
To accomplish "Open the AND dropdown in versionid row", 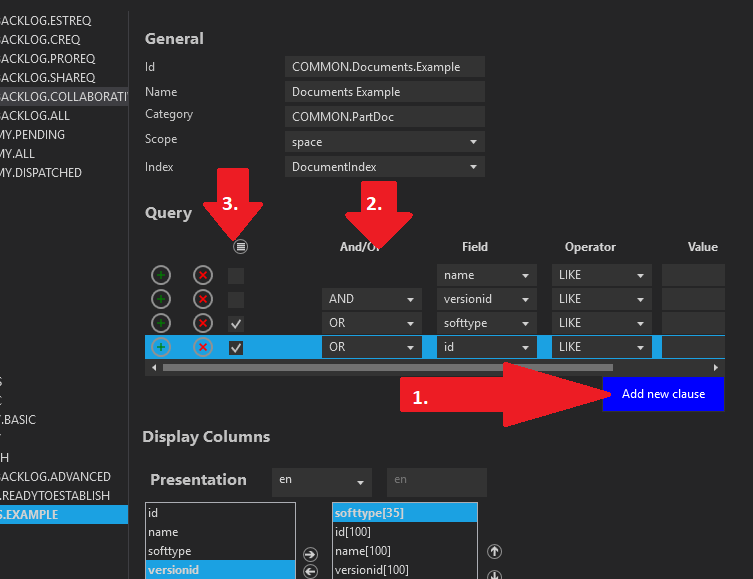I will [372, 299].
